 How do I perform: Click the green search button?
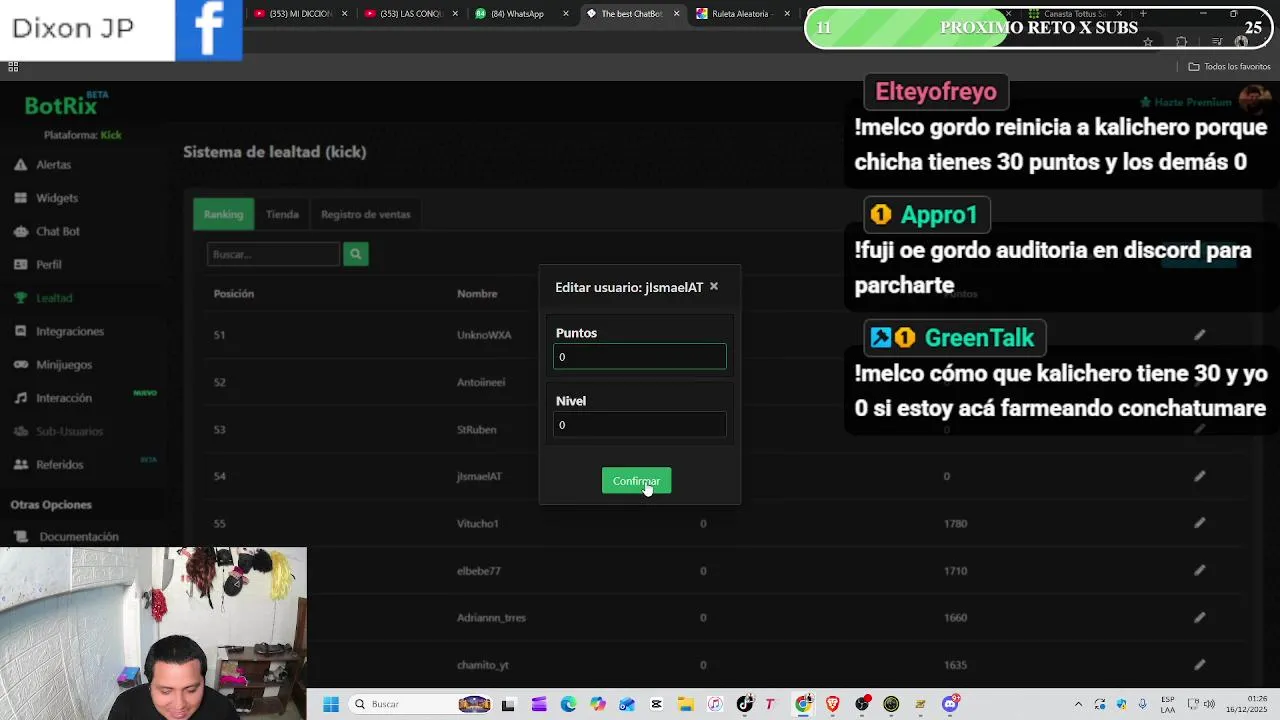[x=355, y=254]
